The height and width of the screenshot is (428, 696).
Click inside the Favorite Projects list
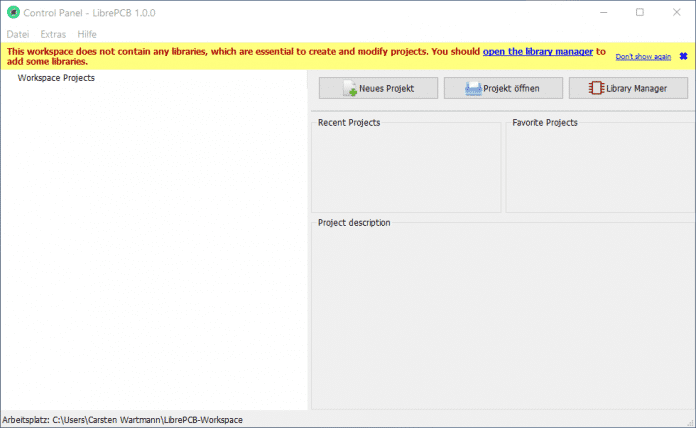coord(600,170)
